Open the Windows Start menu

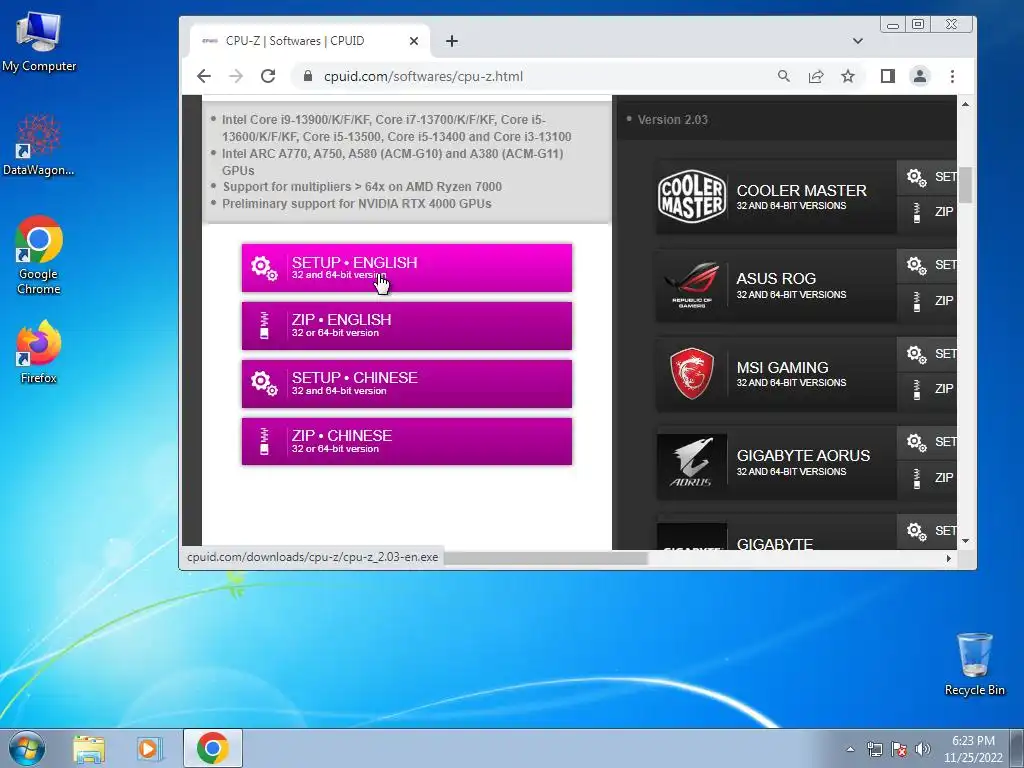point(27,748)
